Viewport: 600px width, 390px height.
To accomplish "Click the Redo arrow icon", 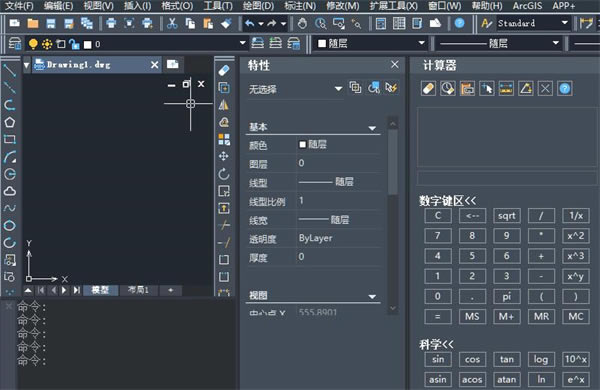I will coord(272,24).
